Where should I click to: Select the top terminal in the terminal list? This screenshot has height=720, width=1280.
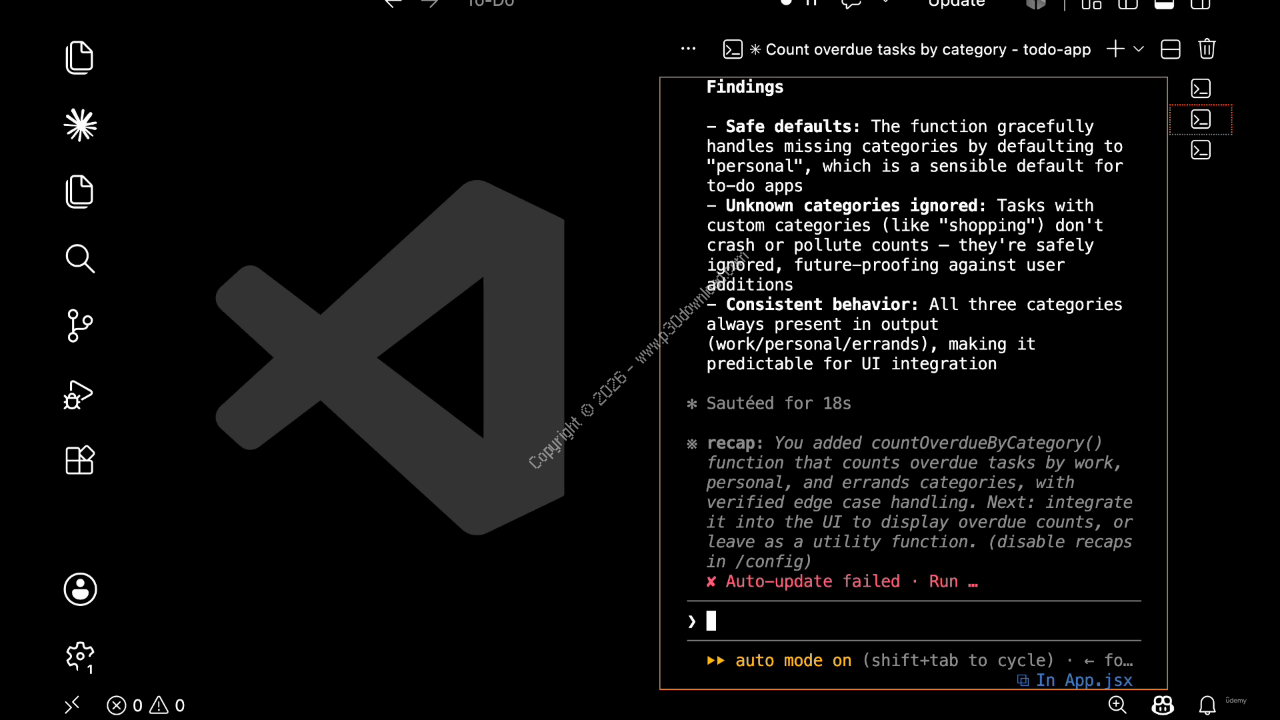click(x=1201, y=89)
